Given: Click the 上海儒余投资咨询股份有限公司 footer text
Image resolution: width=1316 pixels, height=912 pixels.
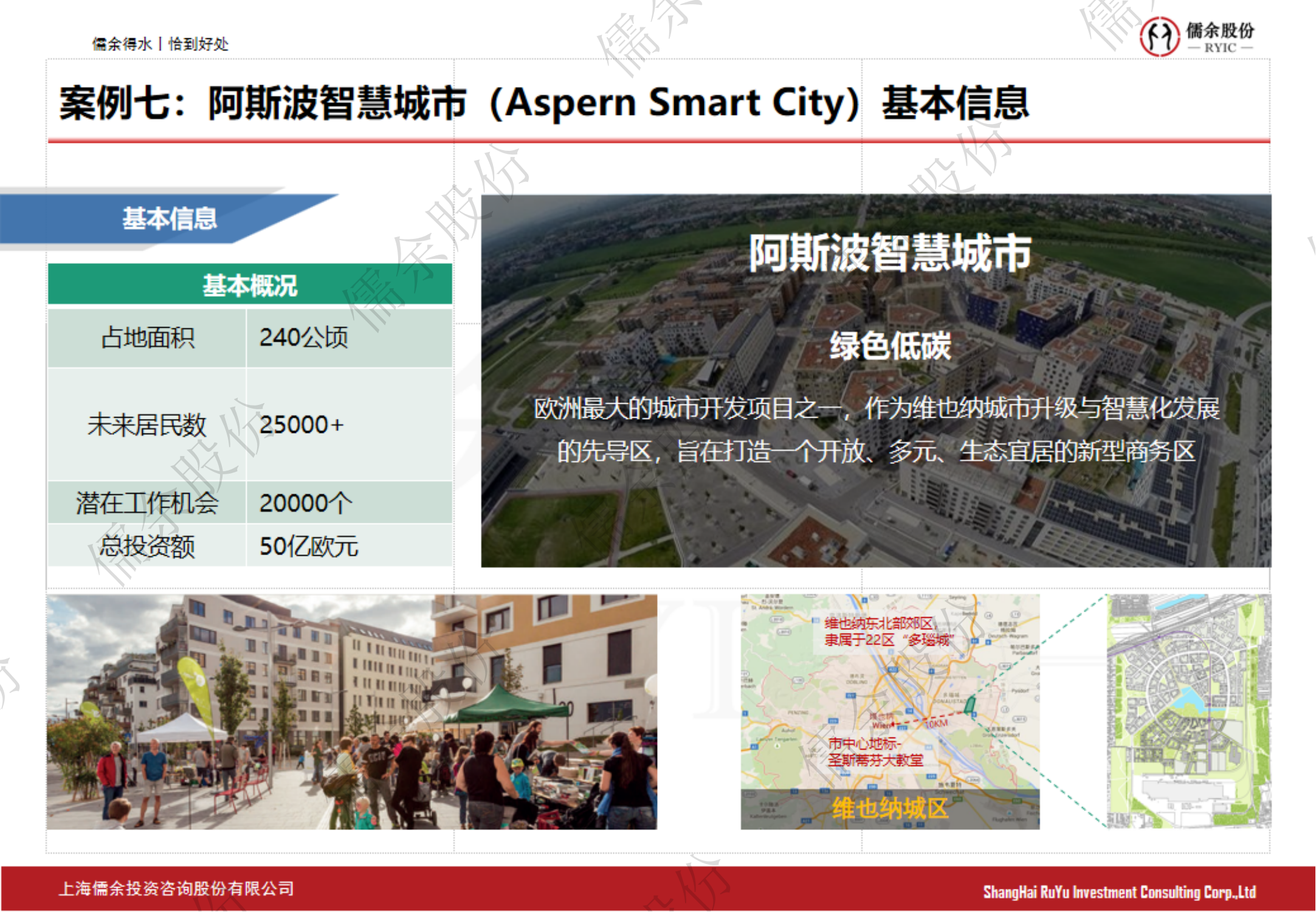Looking at the screenshot, I should (x=176, y=888).
